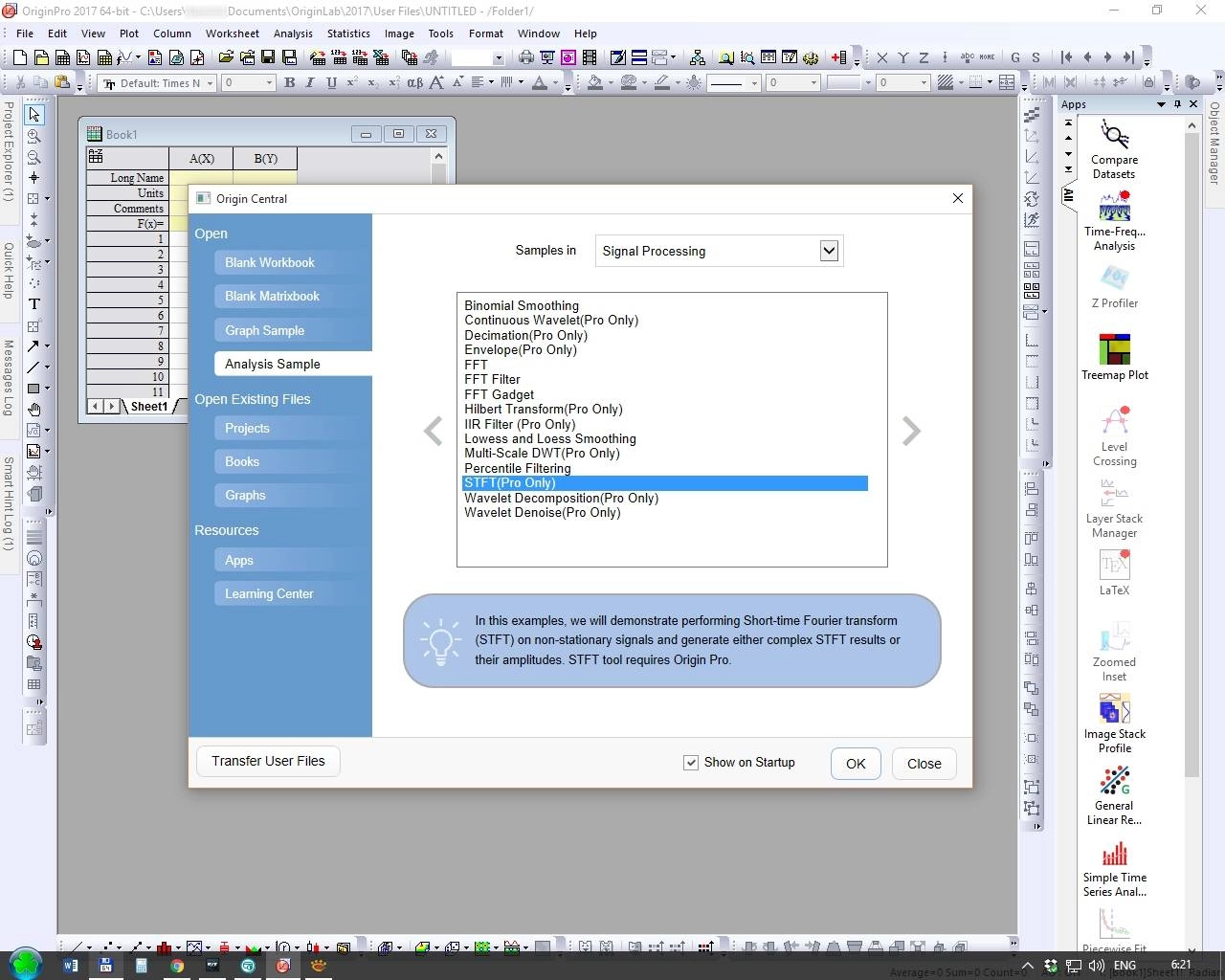Go to previous sample with left arrow
1225x980 pixels.
[x=434, y=431]
